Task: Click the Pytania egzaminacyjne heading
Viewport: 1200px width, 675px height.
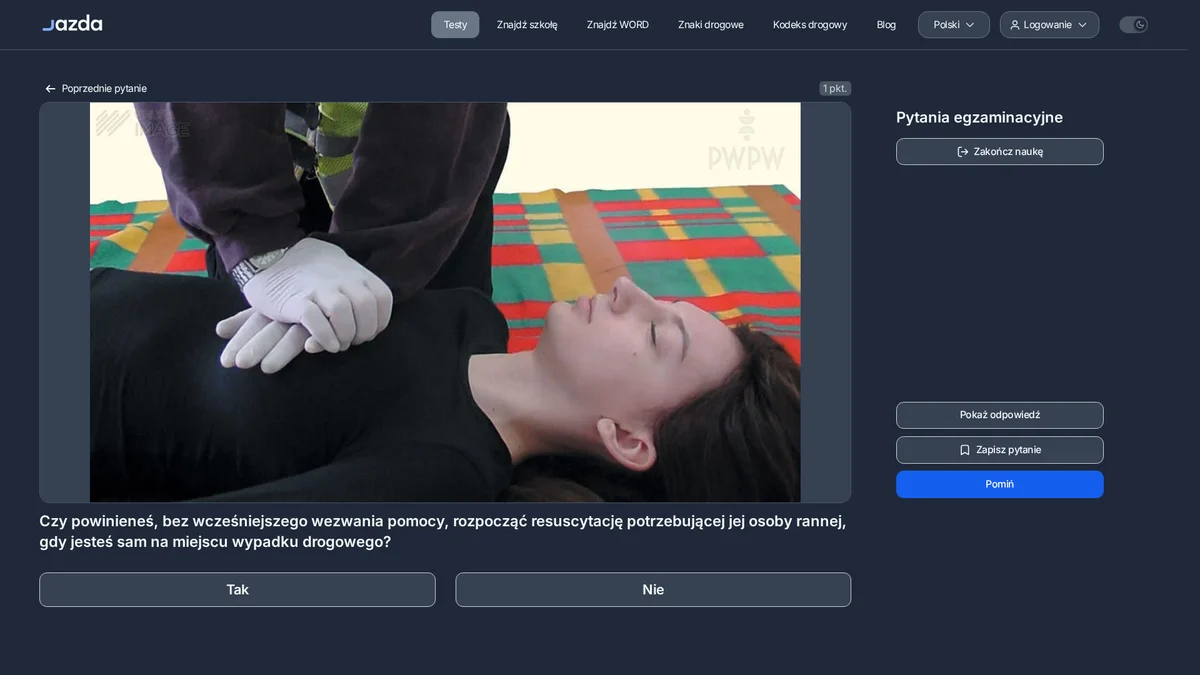Action: (x=979, y=118)
